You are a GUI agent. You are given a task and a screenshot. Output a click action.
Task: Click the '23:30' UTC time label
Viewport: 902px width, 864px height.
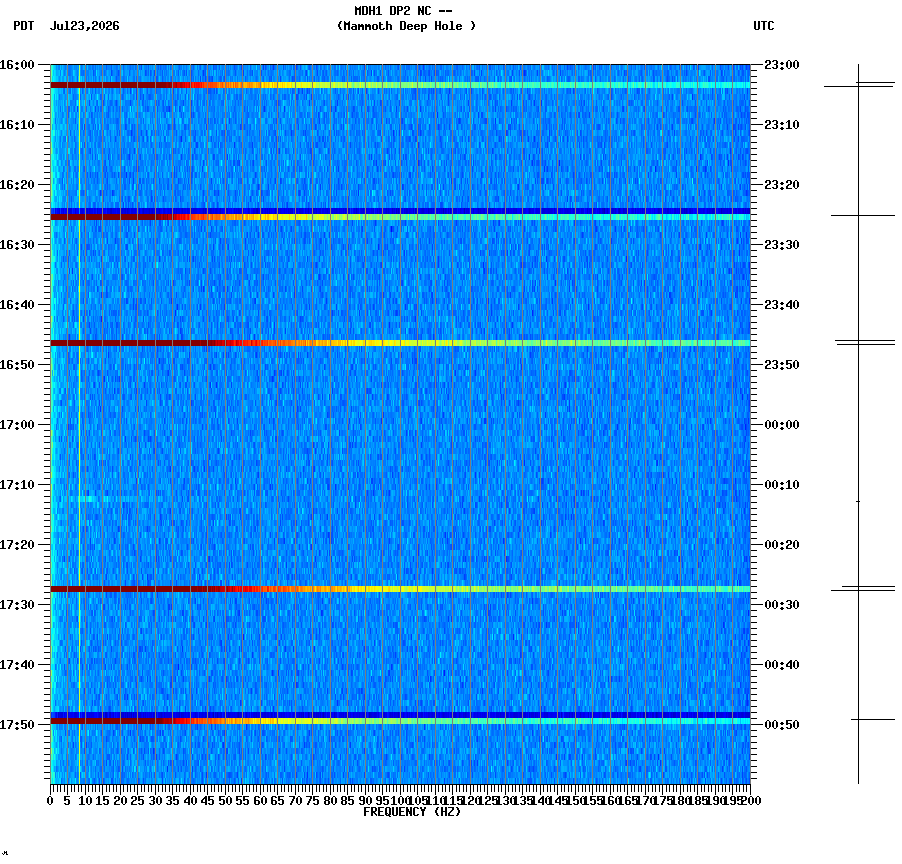tap(782, 245)
